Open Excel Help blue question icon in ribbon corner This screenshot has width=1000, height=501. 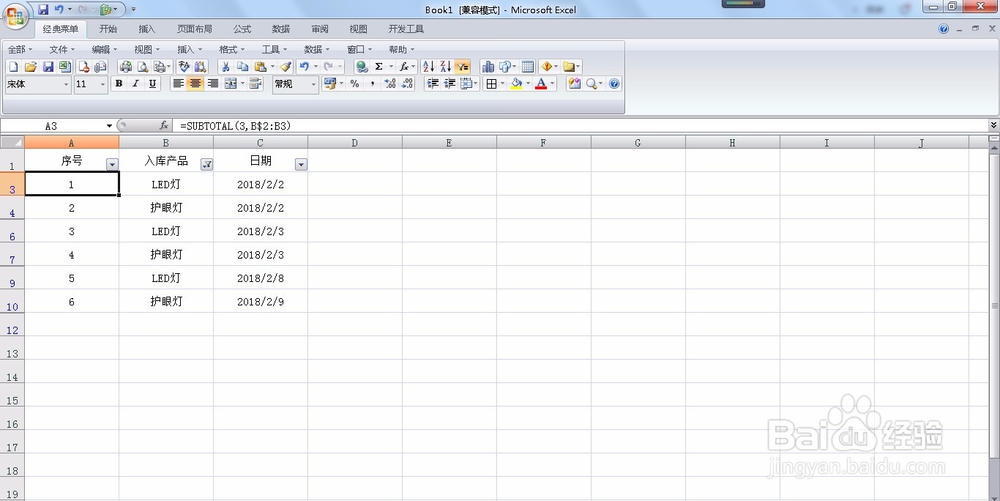(944, 29)
